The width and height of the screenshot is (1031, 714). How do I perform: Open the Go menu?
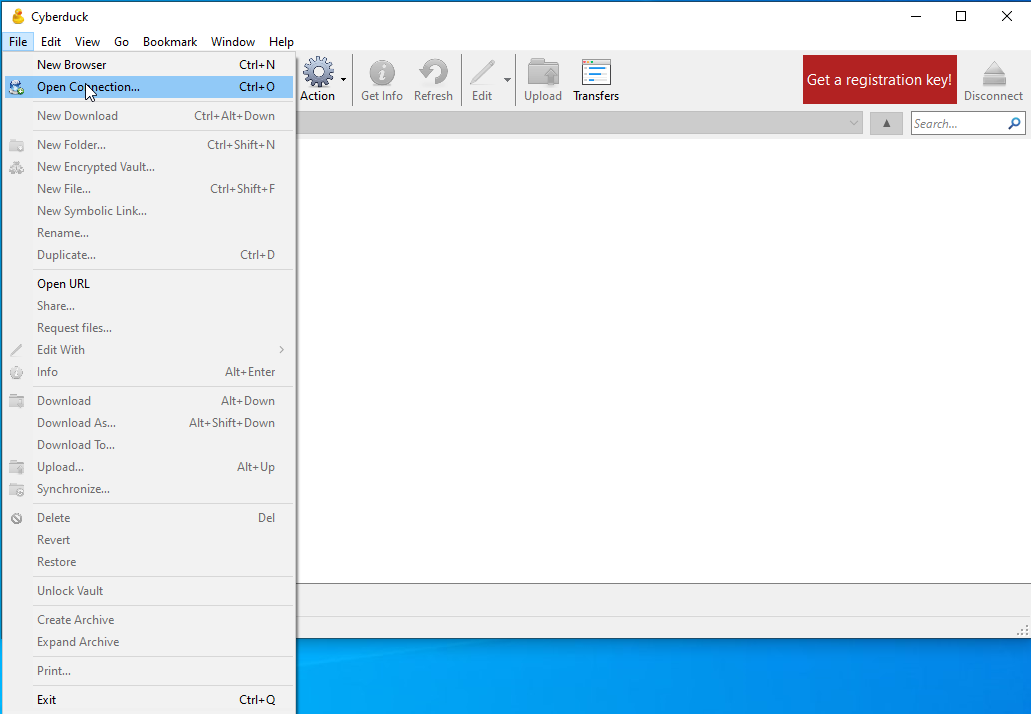click(122, 41)
